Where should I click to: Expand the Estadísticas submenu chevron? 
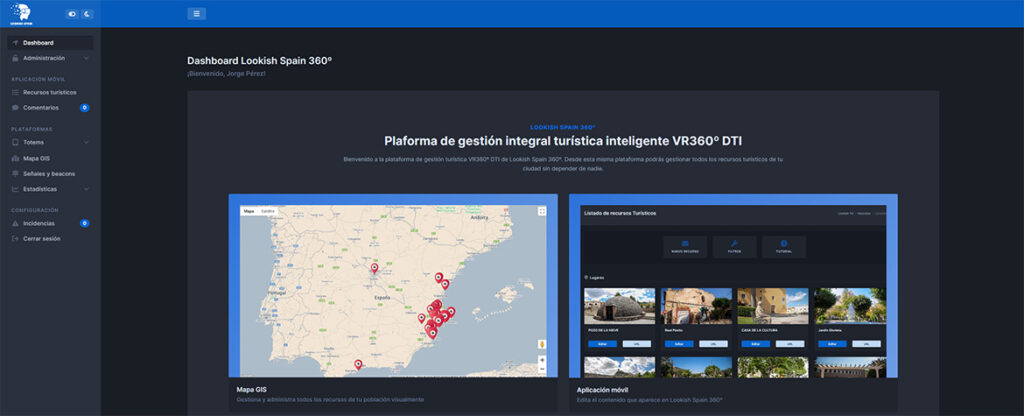86,189
